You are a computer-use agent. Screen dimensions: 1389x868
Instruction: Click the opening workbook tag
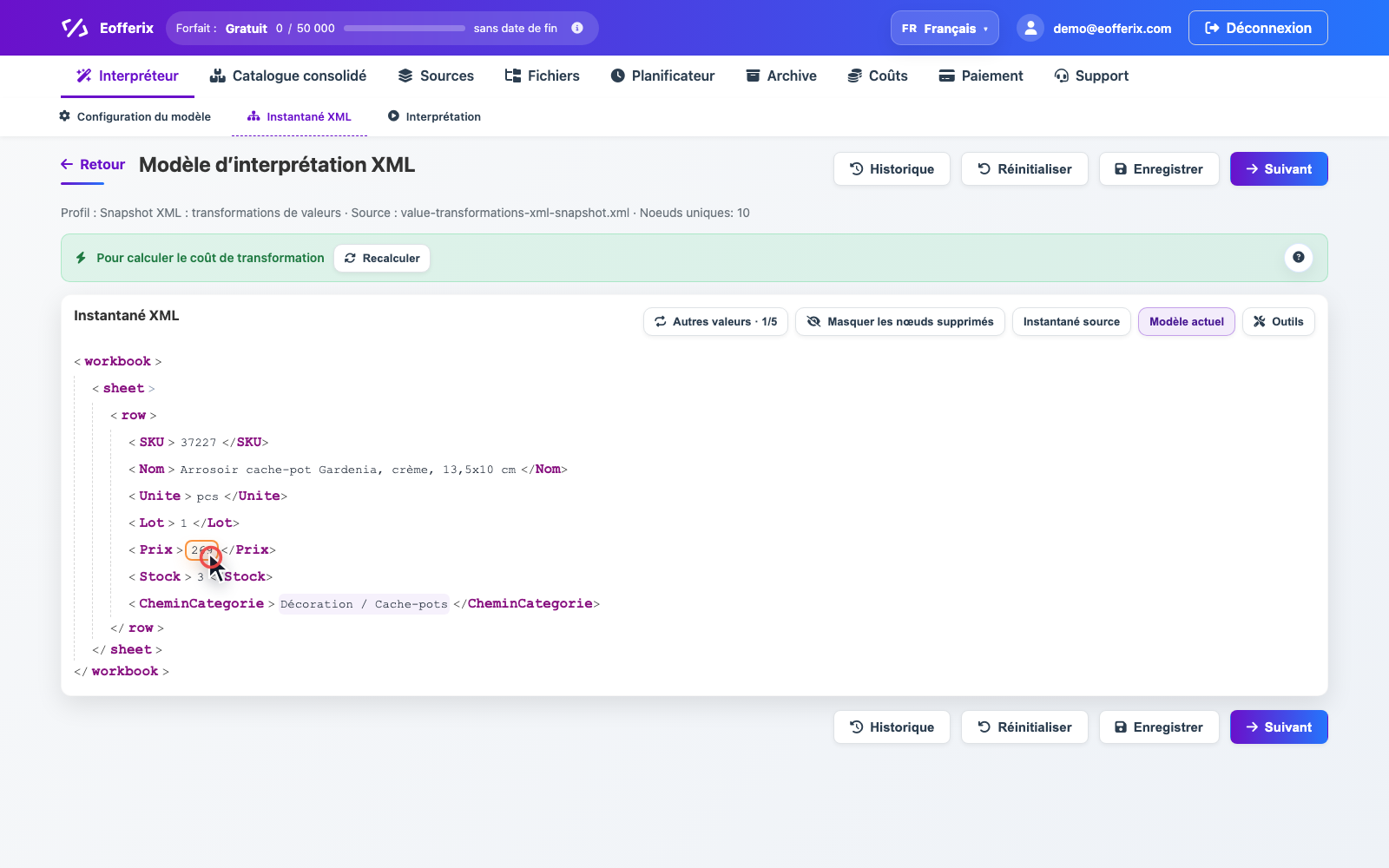click(117, 361)
